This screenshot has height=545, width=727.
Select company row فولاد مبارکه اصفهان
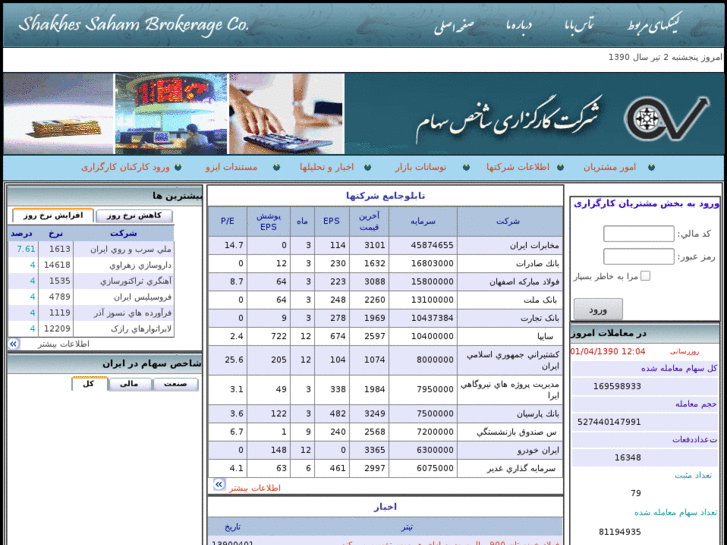click(385, 282)
